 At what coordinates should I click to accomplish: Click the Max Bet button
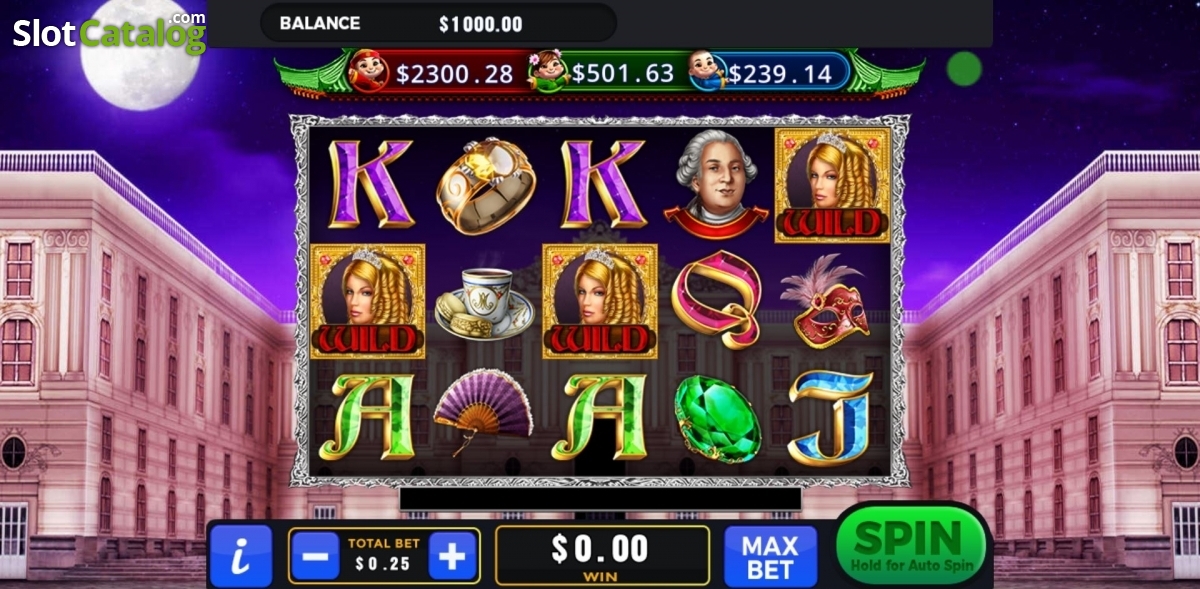[x=771, y=557]
